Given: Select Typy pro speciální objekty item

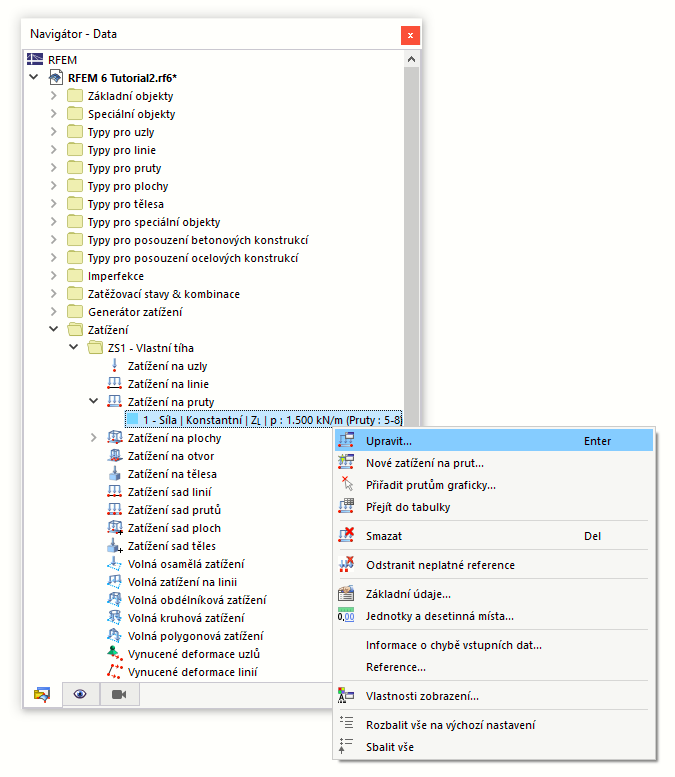Looking at the screenshot, I should coord(154,222).
